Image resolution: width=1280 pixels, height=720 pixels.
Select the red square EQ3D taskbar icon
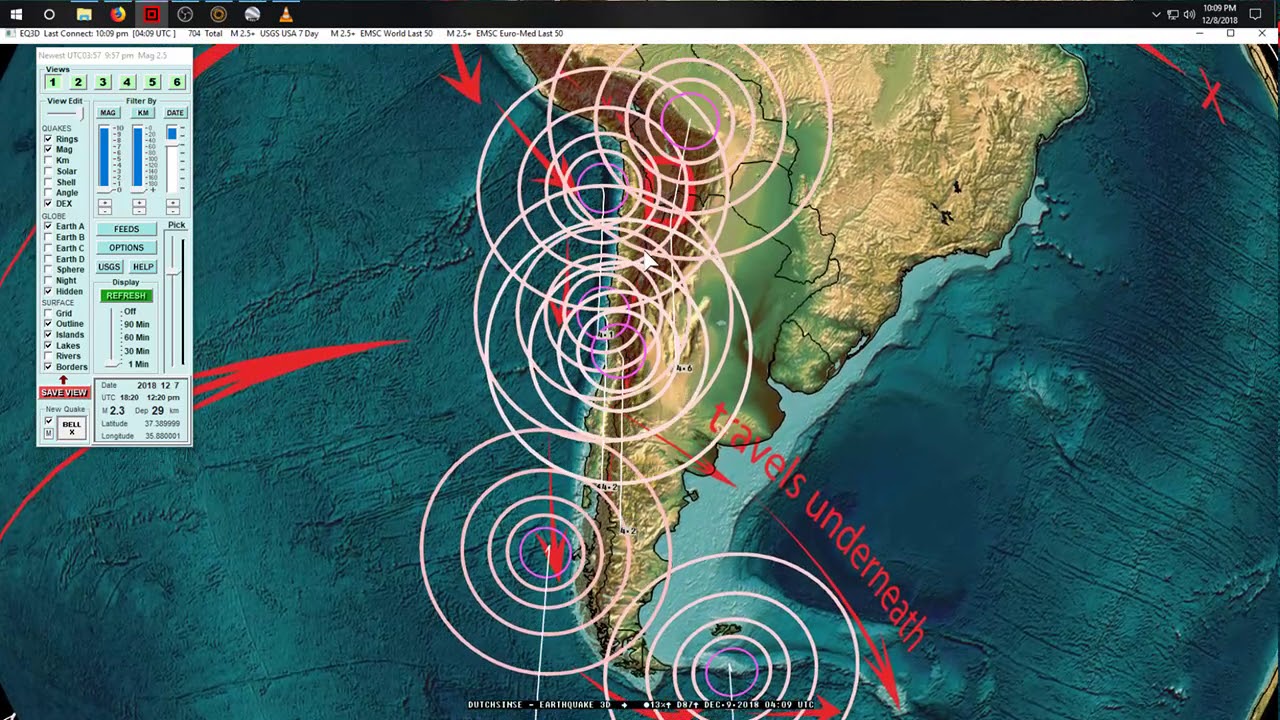pos(151,14)
